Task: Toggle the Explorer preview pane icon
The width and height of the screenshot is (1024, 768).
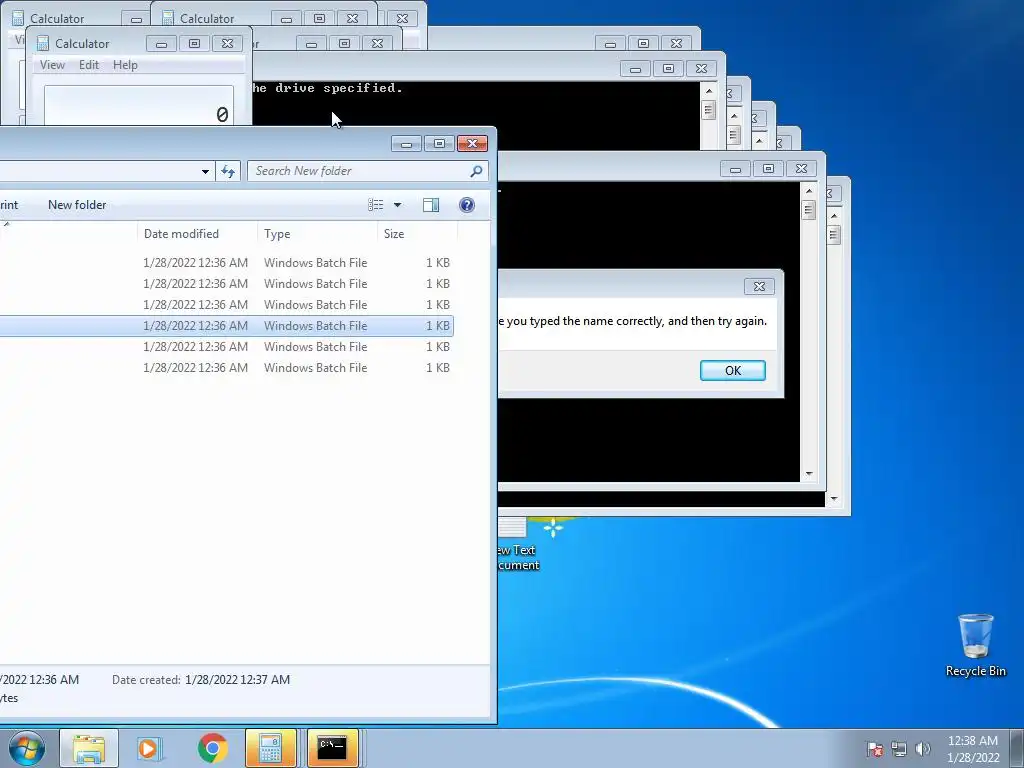Action: click(x=431, y=205)
